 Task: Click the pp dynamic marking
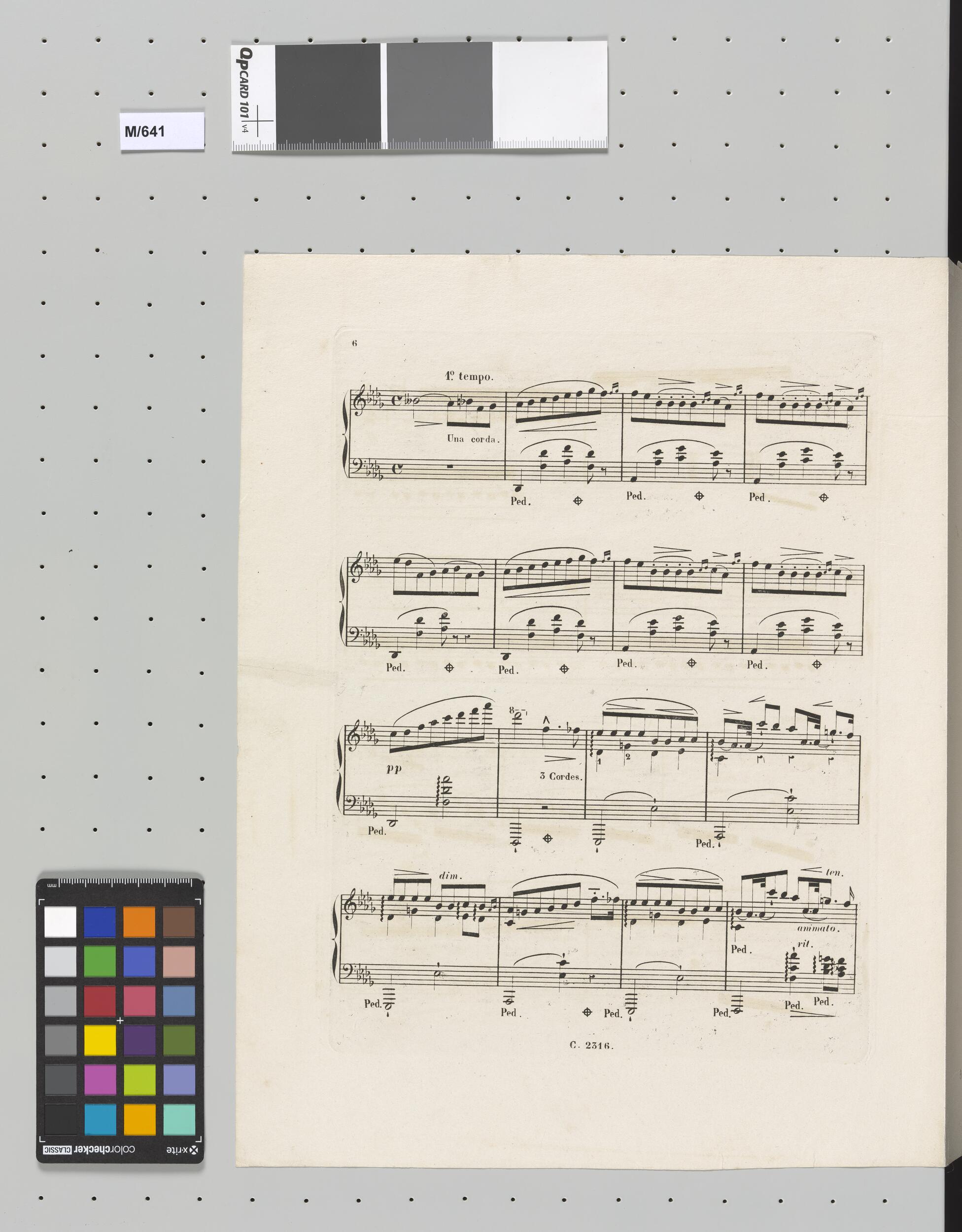click(x=395, y=769)
